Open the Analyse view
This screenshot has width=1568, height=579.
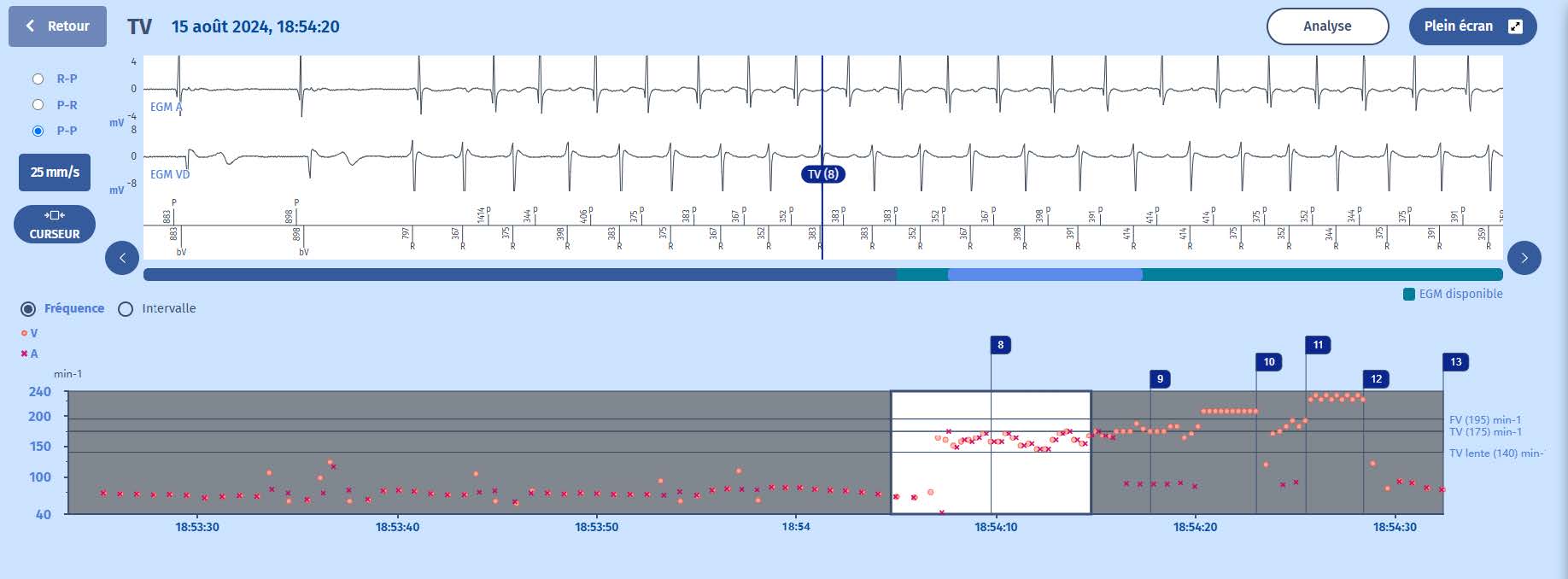[1326, 26]
